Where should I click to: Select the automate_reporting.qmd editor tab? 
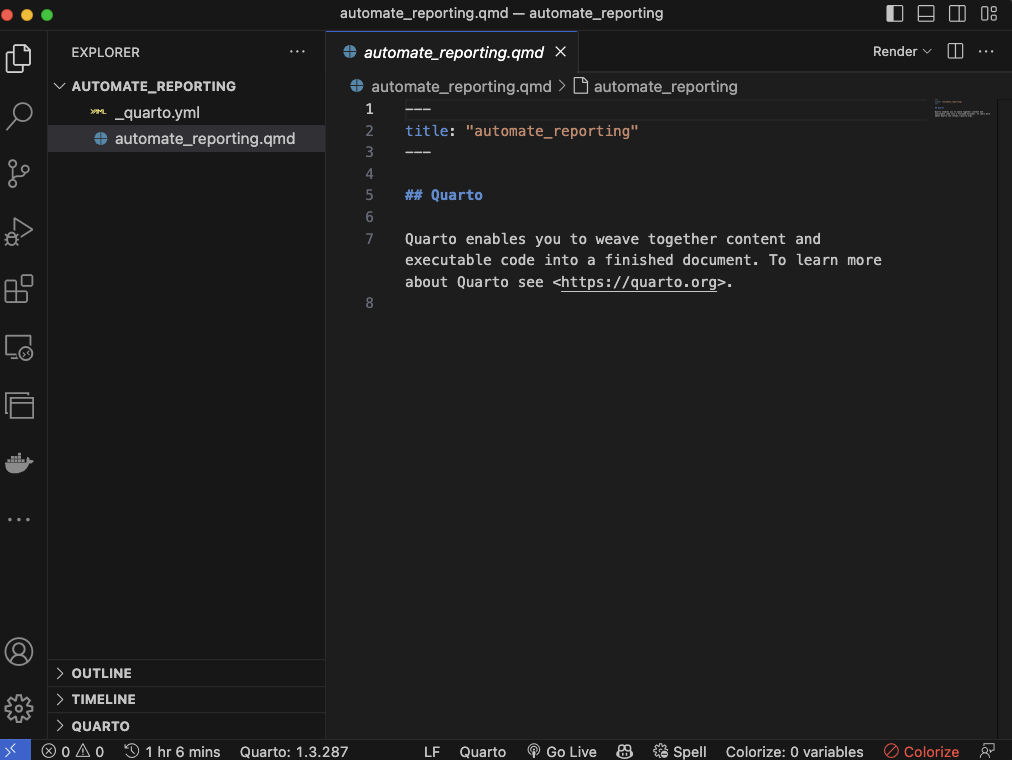coord(453,52)
